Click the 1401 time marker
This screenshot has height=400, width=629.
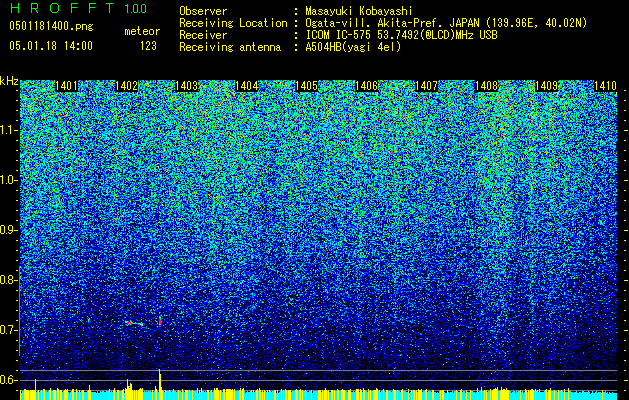66,86
